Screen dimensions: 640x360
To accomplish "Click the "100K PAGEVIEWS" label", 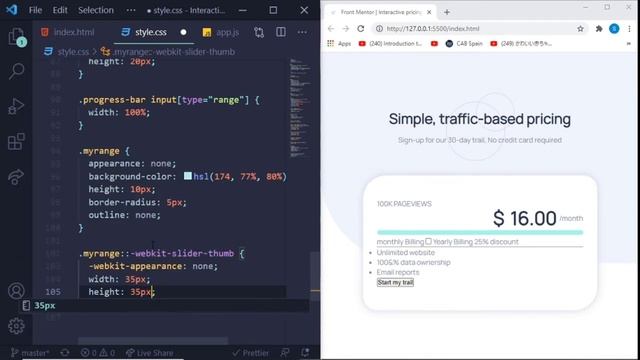I will pyautogui.click(x=404, y=204).
